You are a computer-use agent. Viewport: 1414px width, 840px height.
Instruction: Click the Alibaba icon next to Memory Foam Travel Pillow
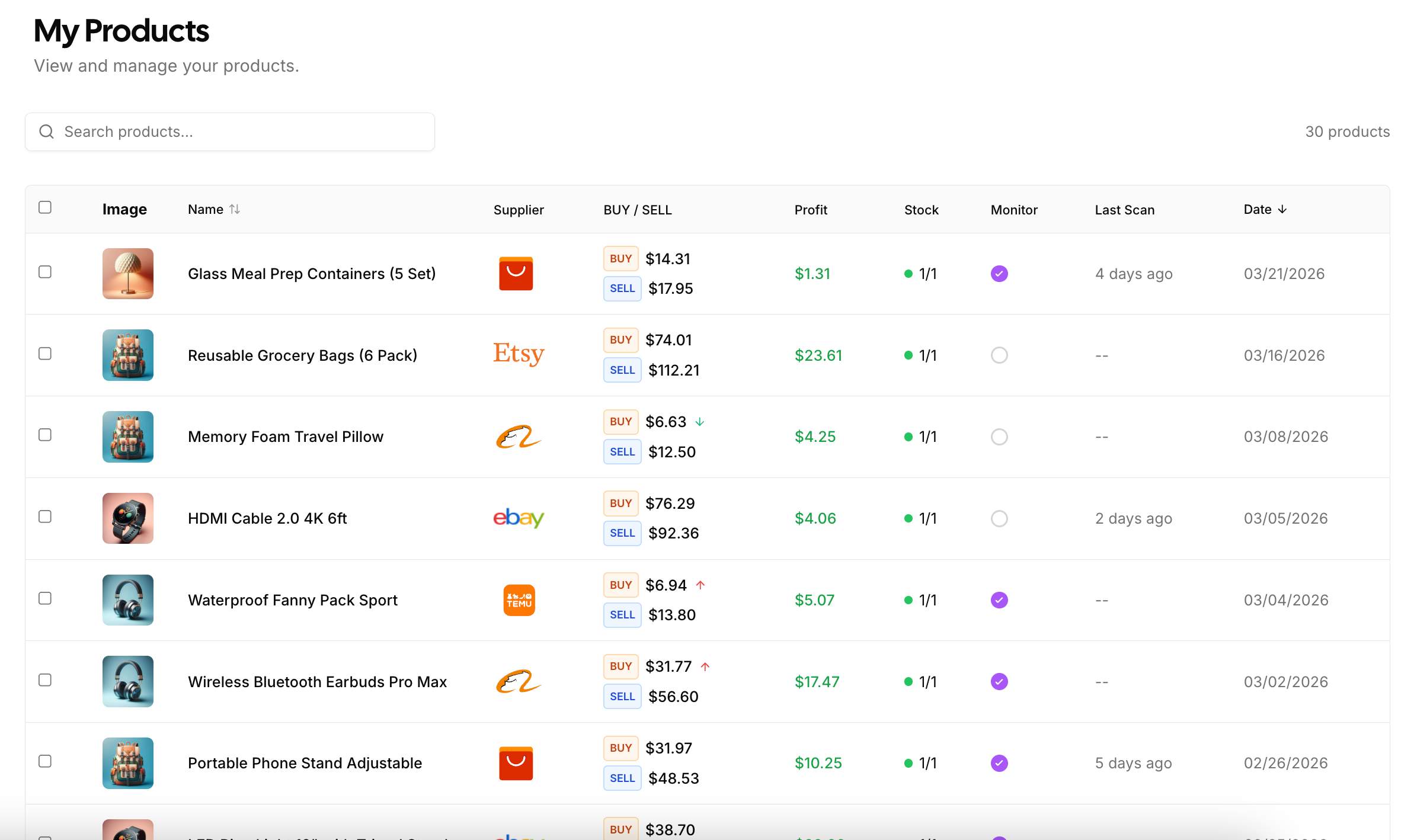[518, 437]
